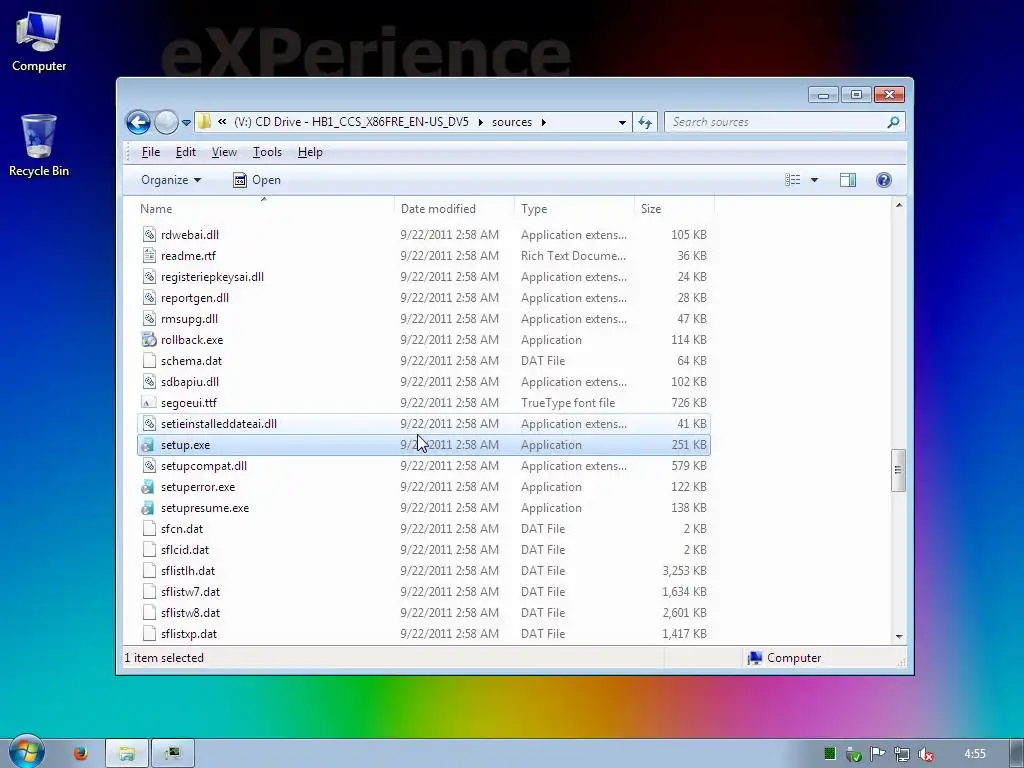1024x768 pixels.
Task: Open Explorer help question mark
Action: click(x=884, y=180)
